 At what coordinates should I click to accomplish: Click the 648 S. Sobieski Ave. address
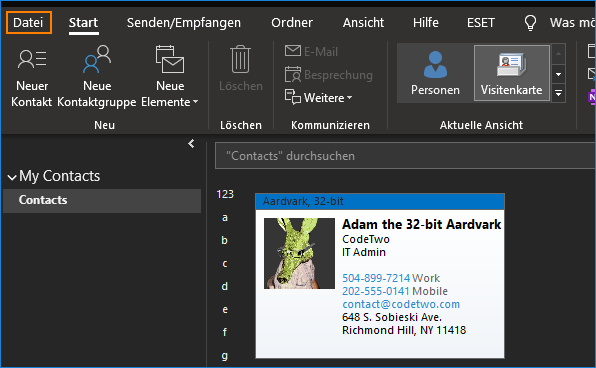click(392, 317)
